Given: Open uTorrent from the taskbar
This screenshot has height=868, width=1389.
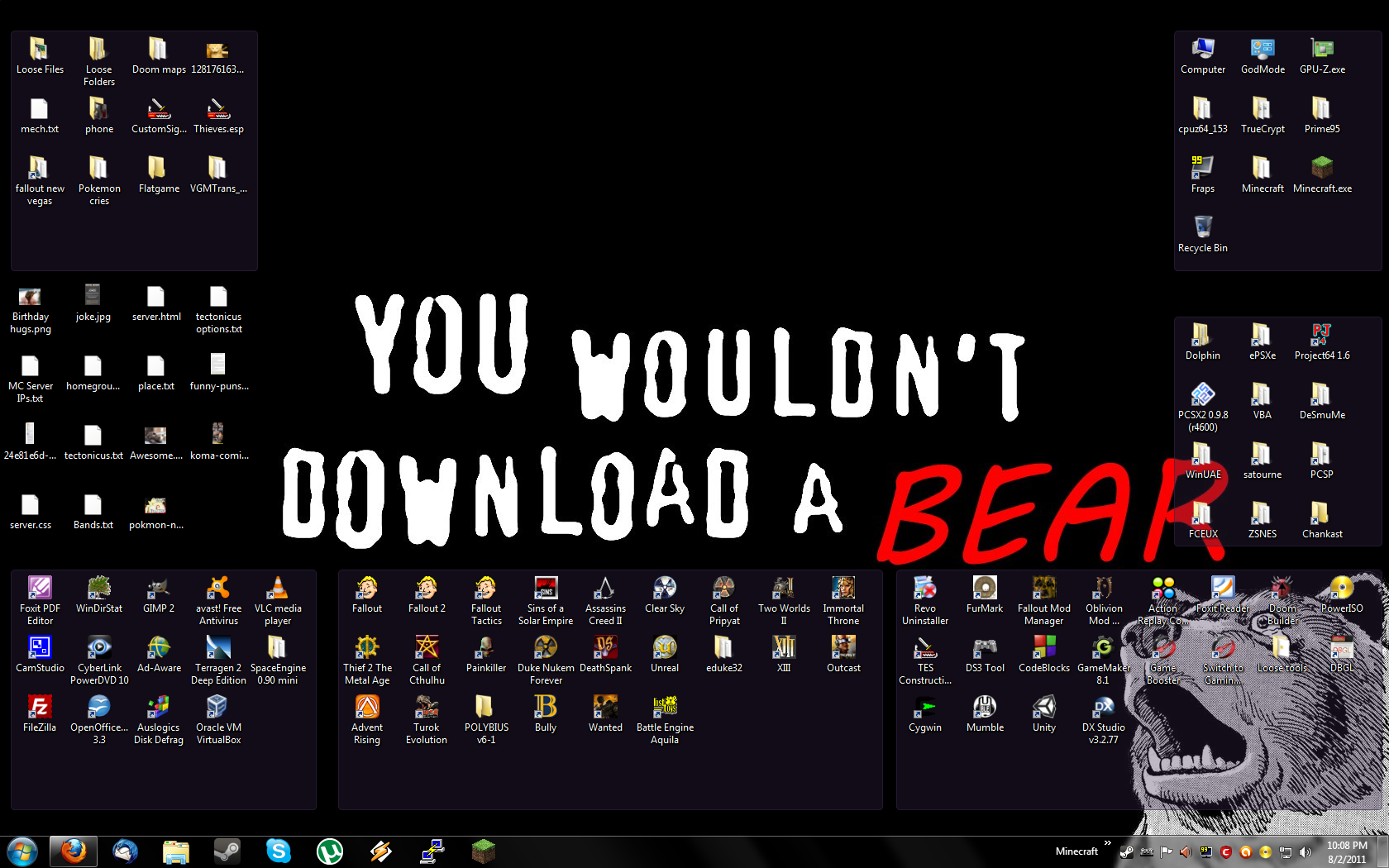Looking at the screenshot, I should (x=330, y=851).
